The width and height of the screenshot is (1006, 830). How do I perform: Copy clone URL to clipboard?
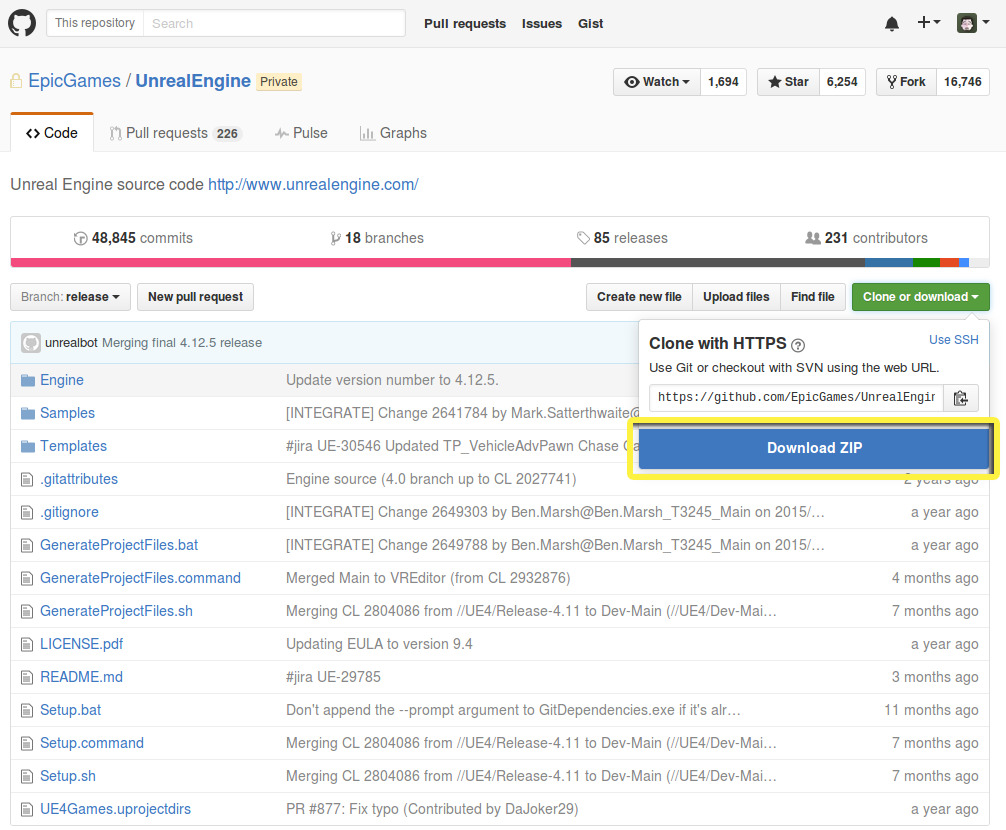[960, 398]
